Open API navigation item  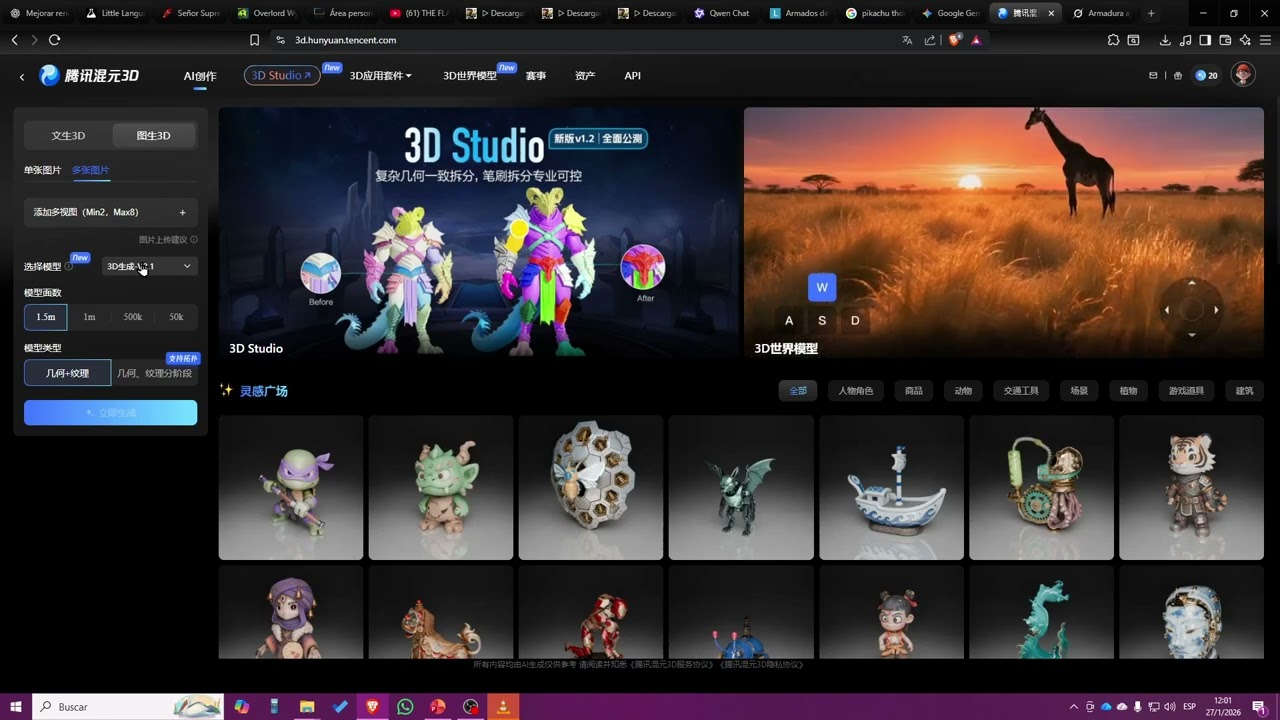click(x=632, y=76)
